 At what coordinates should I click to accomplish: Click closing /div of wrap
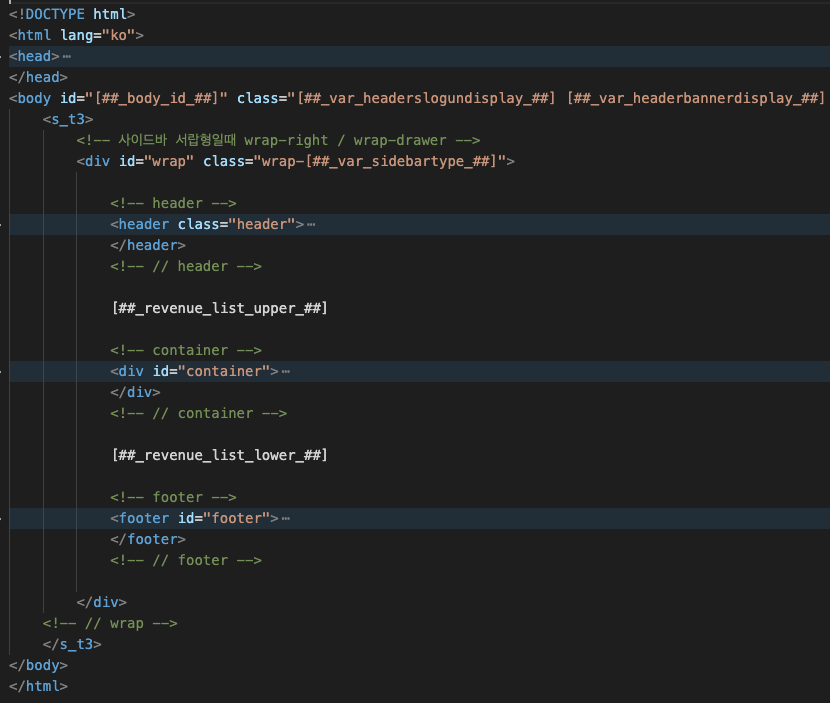pyautogui.click(x=102, y=602)
